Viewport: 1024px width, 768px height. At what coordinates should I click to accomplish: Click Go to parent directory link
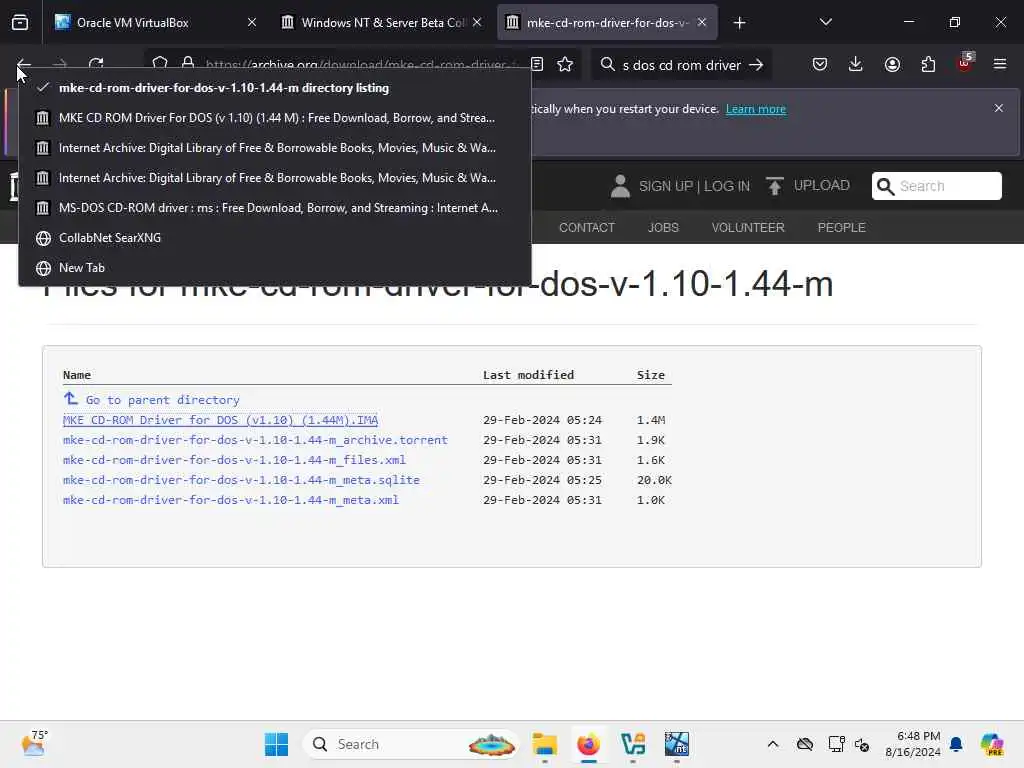162,400
